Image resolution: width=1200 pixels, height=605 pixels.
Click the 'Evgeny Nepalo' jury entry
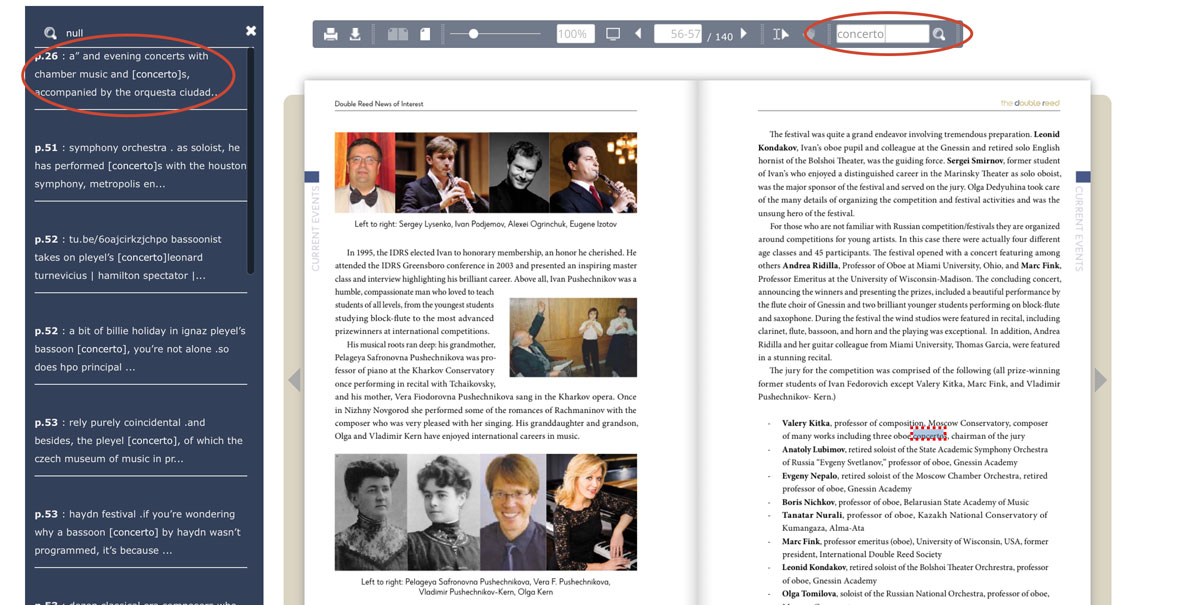click(915, 482)
